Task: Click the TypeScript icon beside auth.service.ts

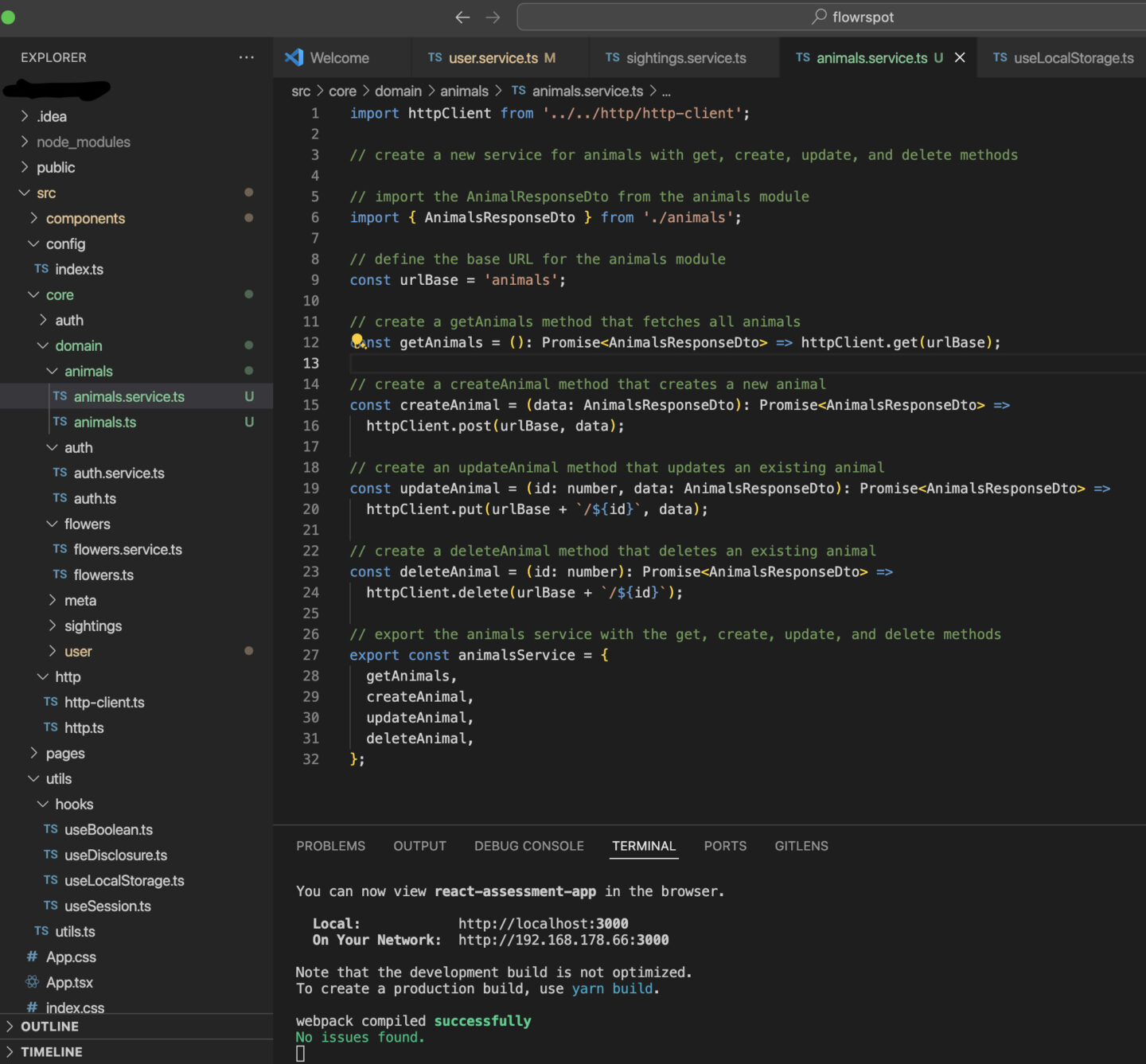Action: click(x=59, y=473)
